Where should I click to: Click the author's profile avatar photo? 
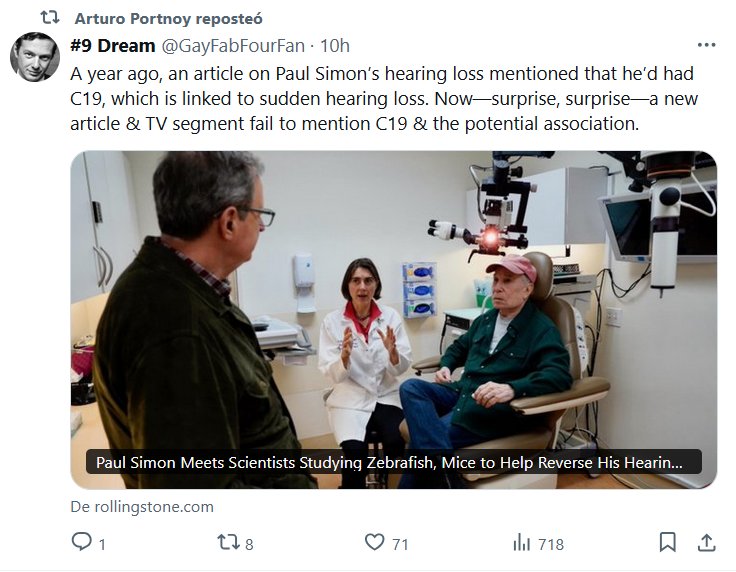[35, 57]
